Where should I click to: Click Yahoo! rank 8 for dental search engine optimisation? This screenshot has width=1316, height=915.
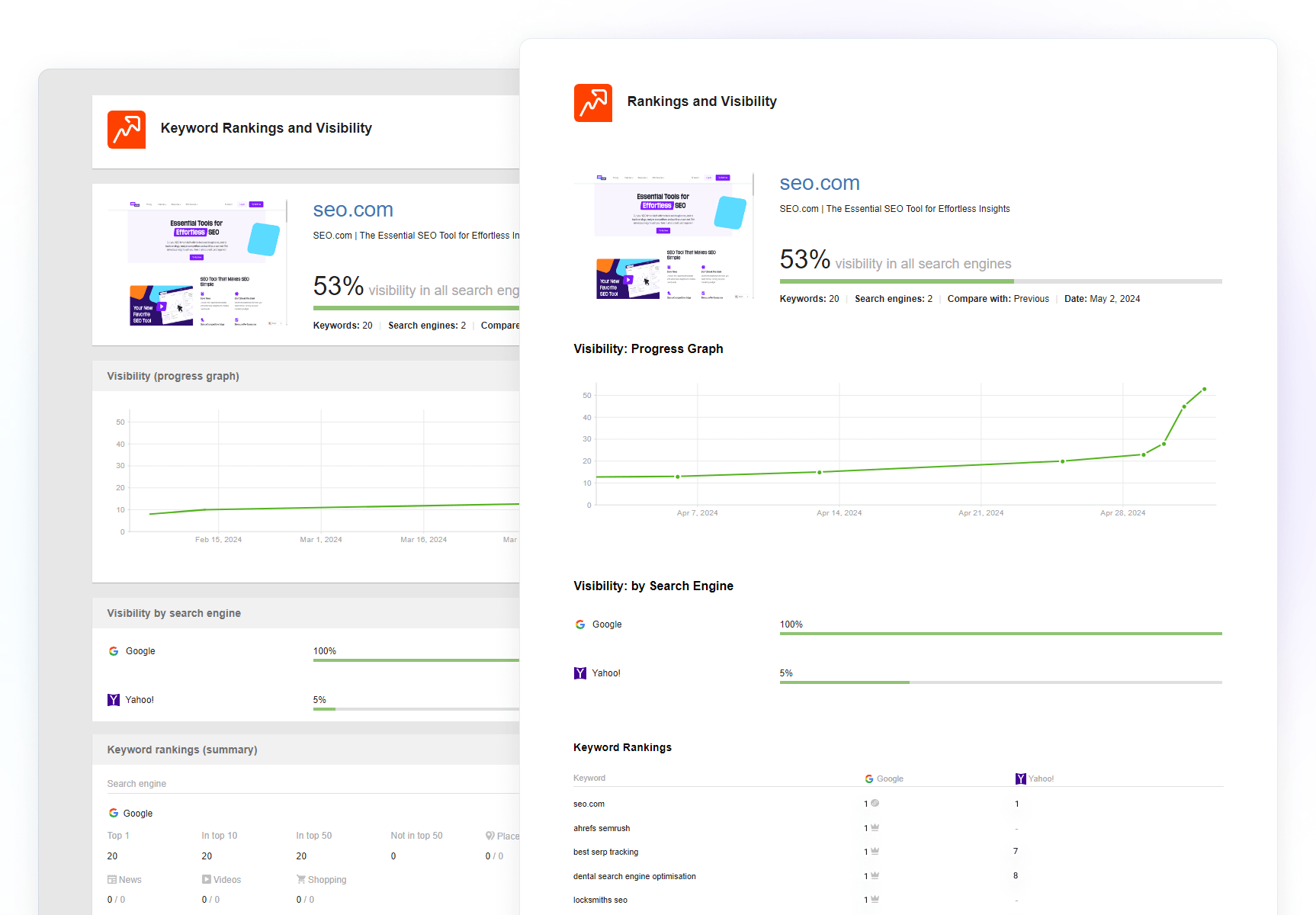1016,875
